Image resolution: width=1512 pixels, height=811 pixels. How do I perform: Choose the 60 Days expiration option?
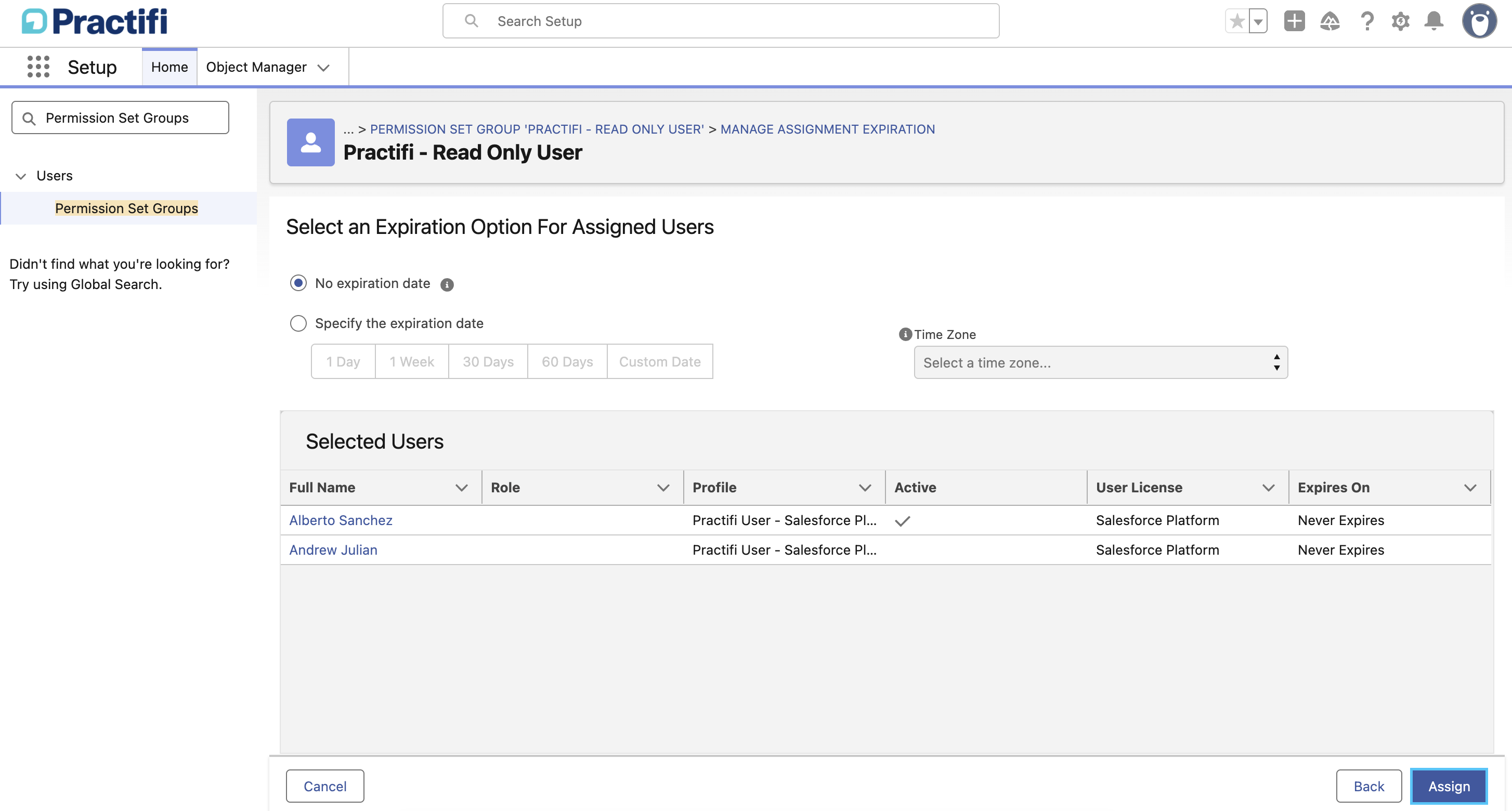pos(567,361)
